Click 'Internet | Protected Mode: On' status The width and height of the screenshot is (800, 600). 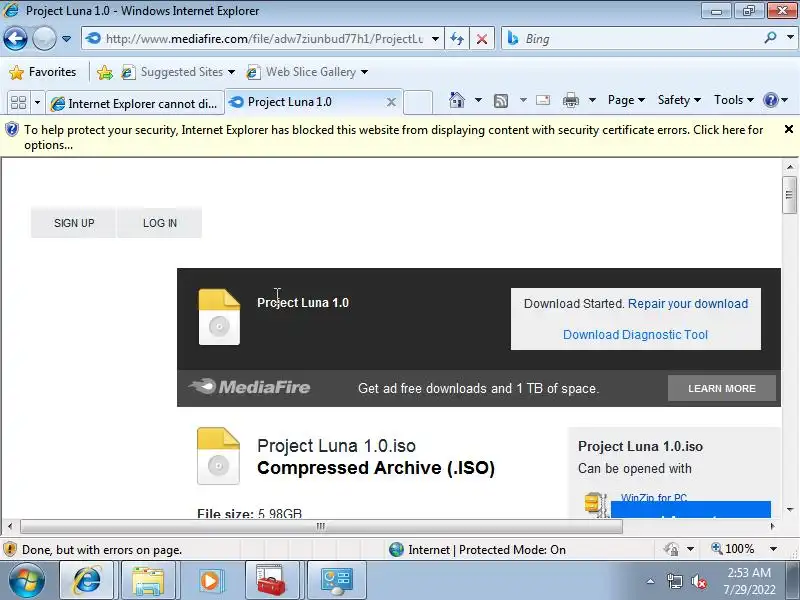click(477, 549)
